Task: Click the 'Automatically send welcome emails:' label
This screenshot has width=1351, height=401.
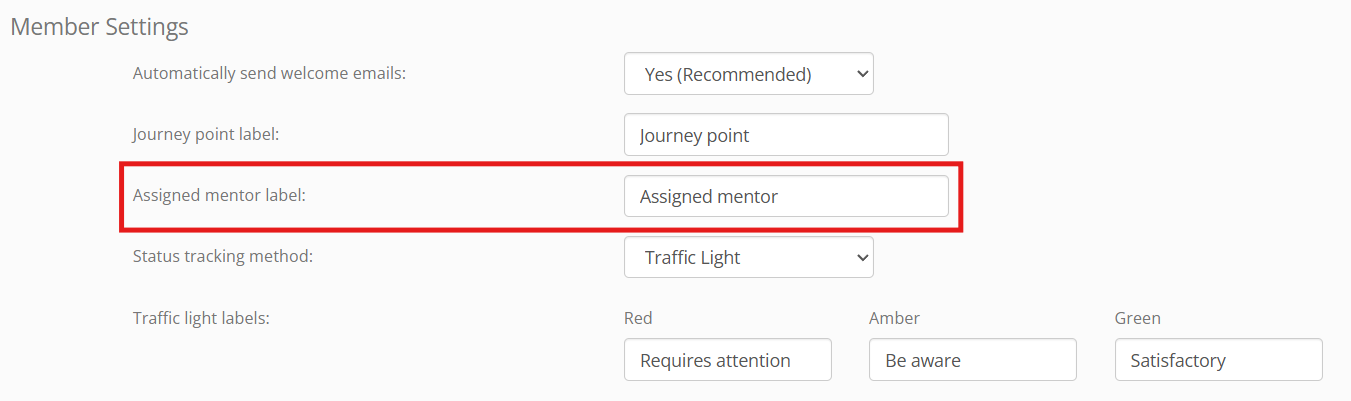Action: (269, 73)
